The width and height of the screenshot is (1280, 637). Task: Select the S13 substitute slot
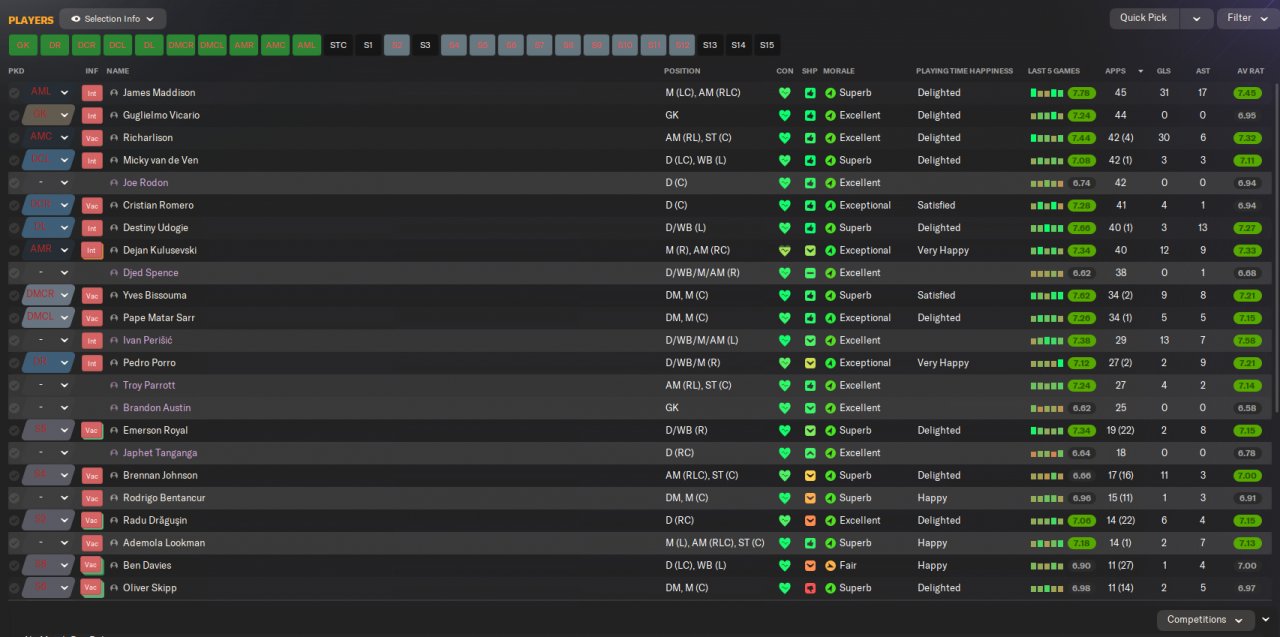(x=710, y=45)
